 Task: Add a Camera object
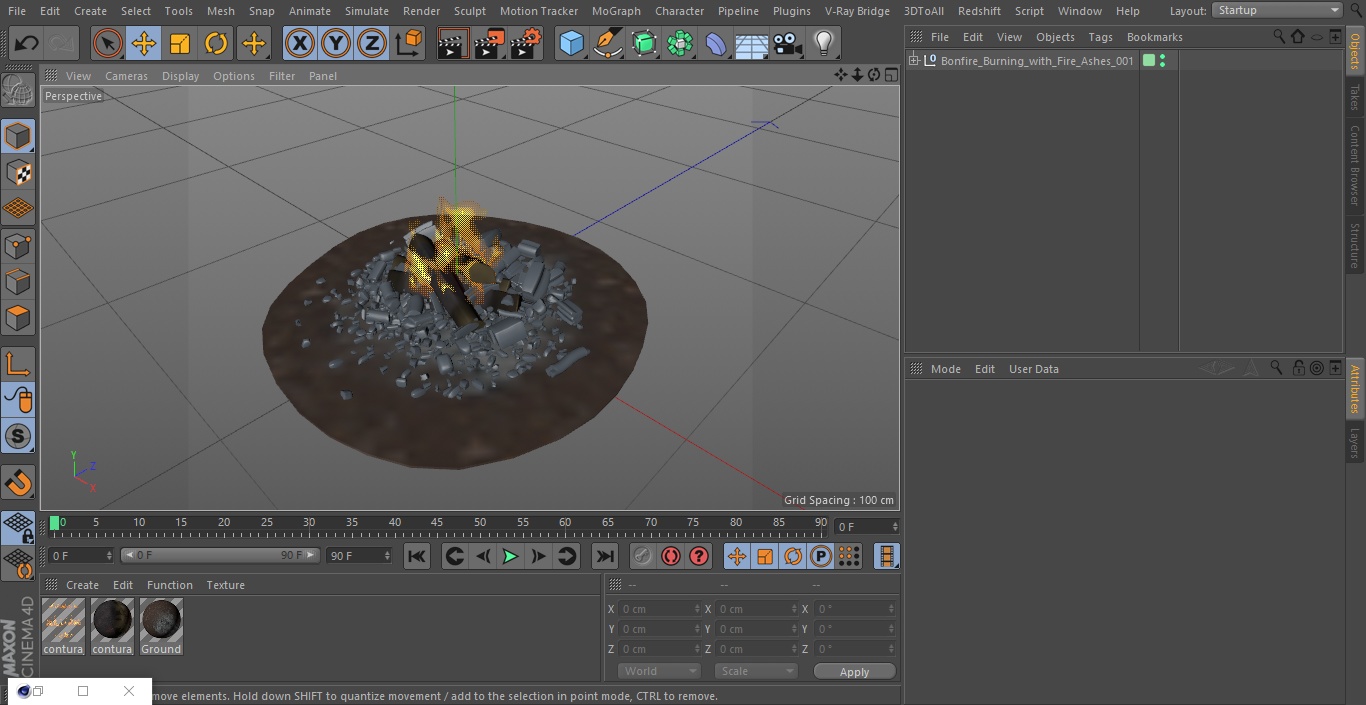point(788,44)
